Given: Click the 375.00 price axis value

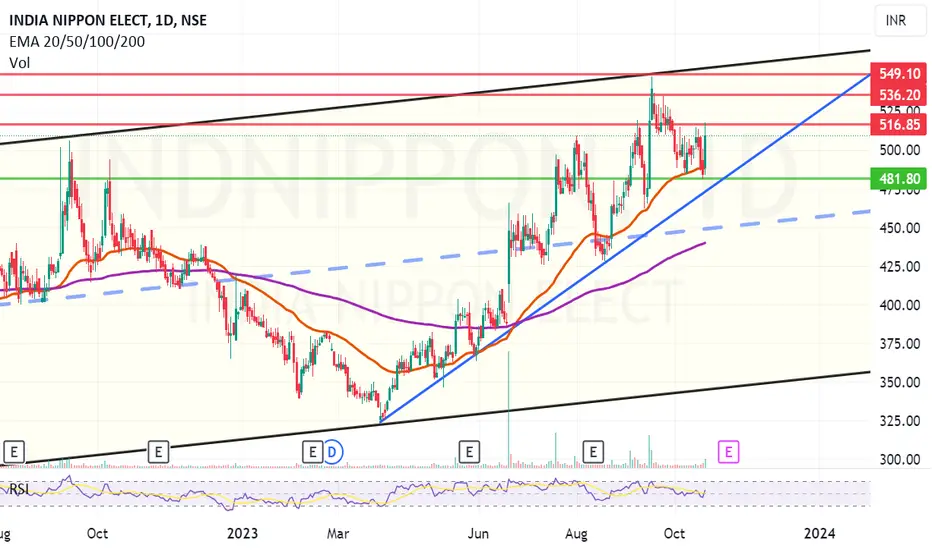Looking at the screenshot, I should click(x=899, y=344).
